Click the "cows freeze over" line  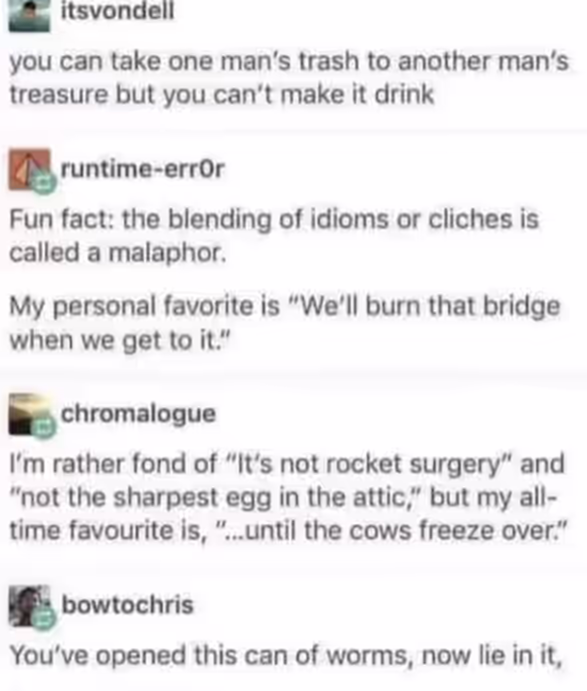click(x=289, y=531)
